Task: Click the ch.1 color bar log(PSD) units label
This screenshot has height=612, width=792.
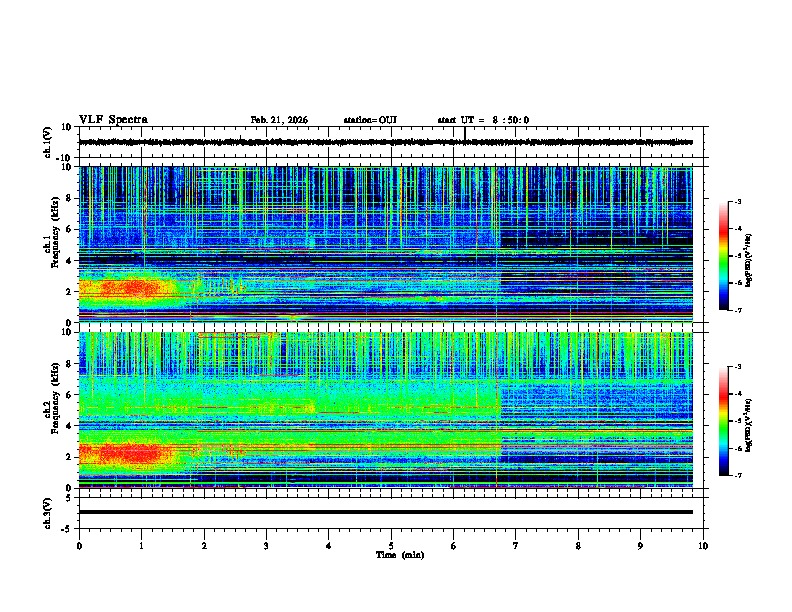Action: [x=749, y=261]
